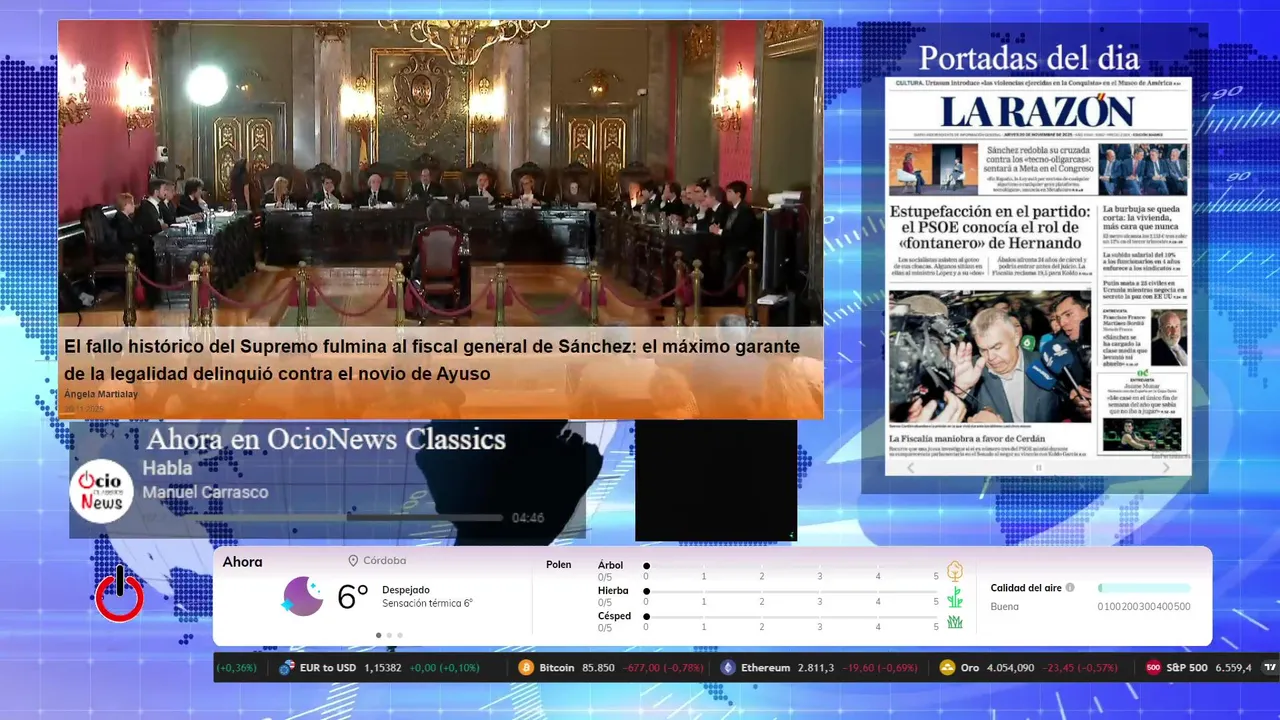This screenshot has width=1280, height=720.
Task: Click 'Sensación térmica 6°' text
Action: pyautogui.click(x=427, y=603)
